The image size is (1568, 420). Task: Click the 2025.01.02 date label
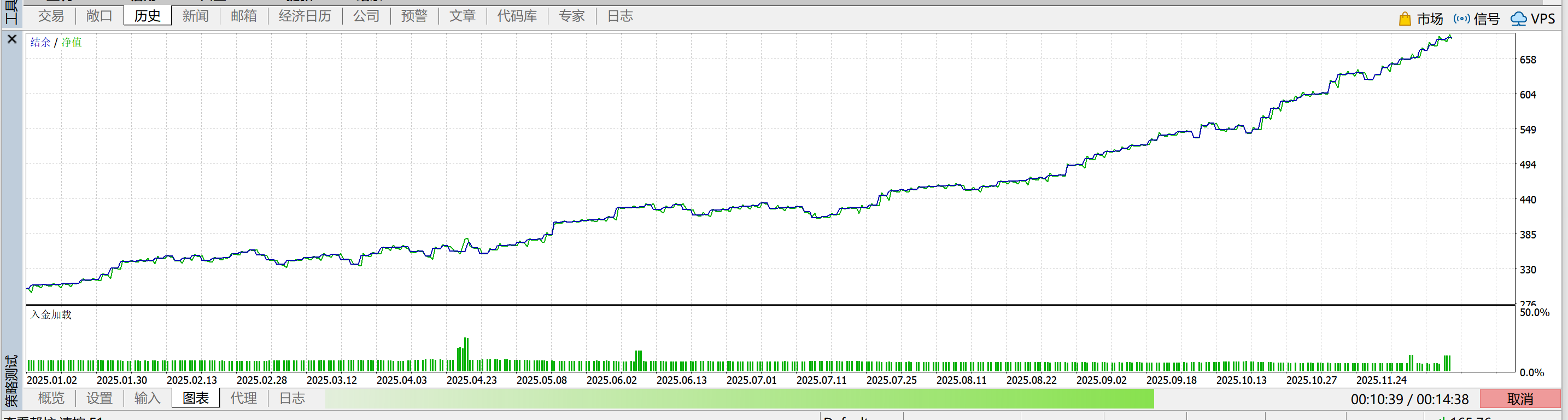point(52,381)
